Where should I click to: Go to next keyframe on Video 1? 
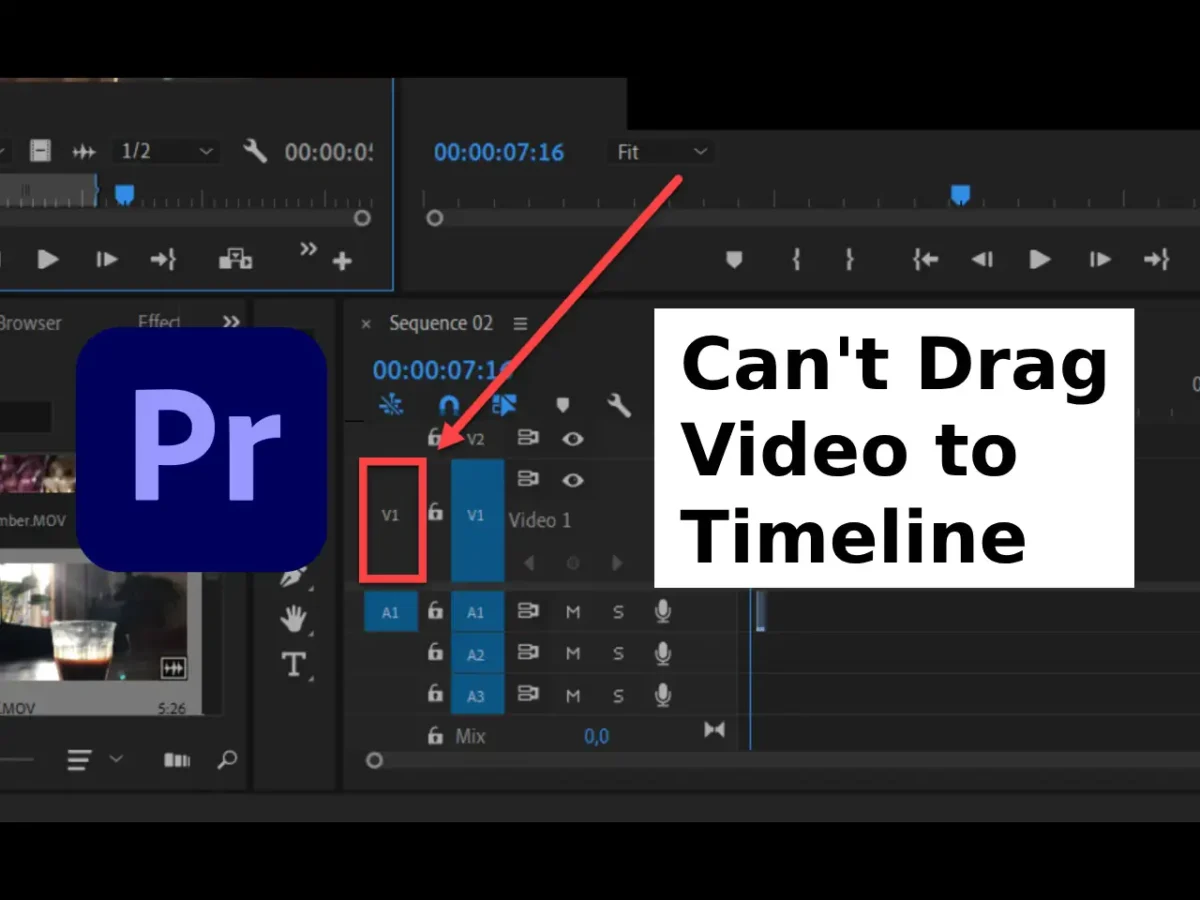tap(618, 563)
